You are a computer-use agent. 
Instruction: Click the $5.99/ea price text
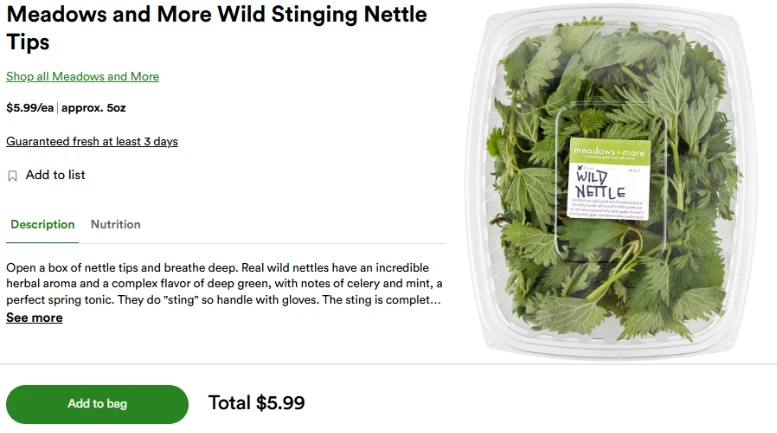click(30, 107)
